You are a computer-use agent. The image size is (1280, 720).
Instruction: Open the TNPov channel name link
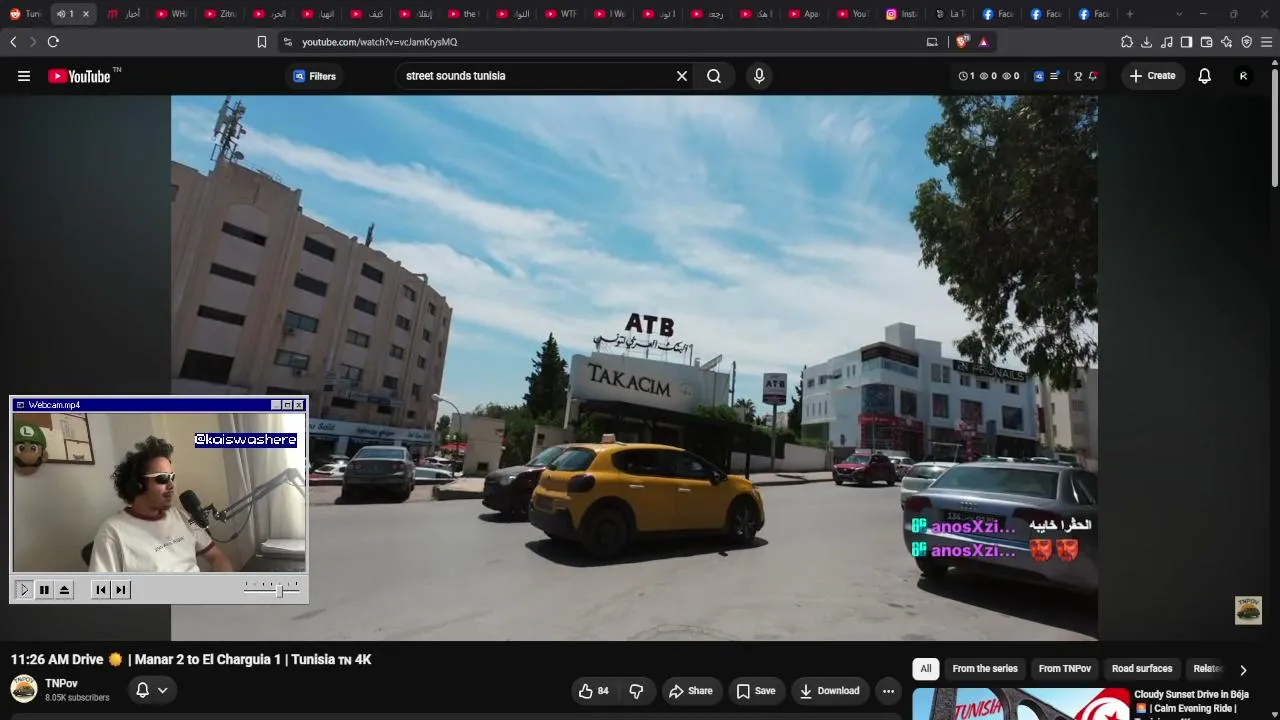61,683
